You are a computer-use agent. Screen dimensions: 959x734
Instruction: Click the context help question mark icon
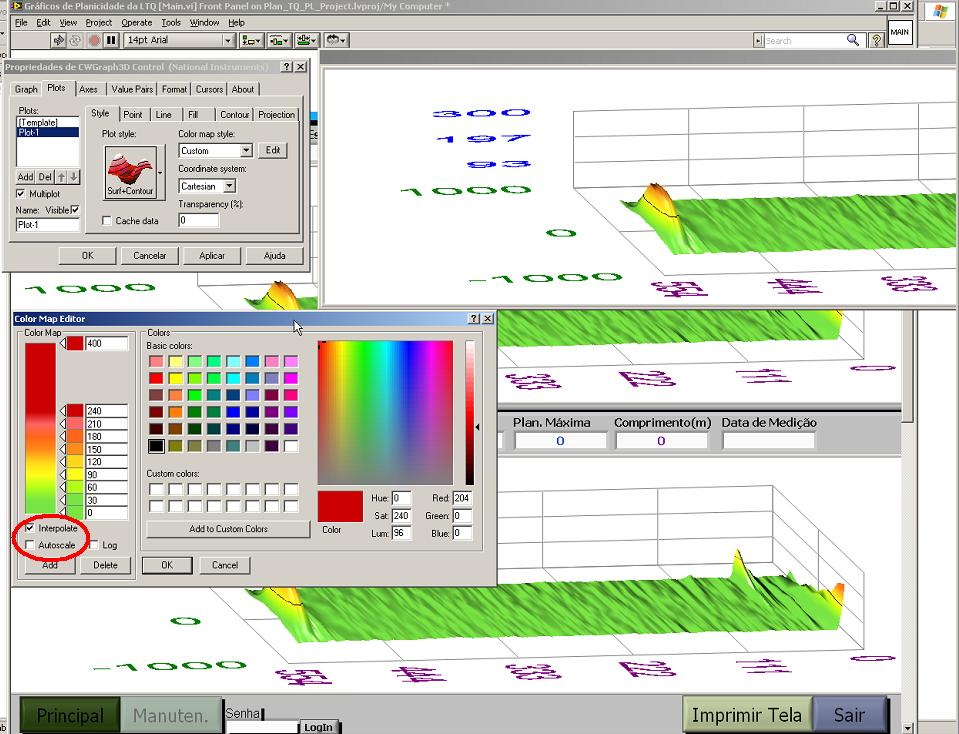[x=876, y=40]
